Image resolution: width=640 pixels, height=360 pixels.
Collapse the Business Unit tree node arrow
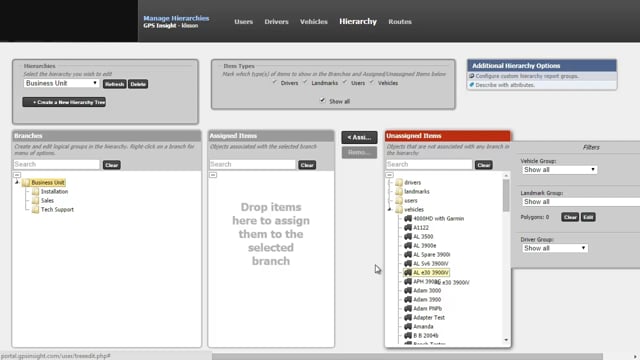point(17,182)
